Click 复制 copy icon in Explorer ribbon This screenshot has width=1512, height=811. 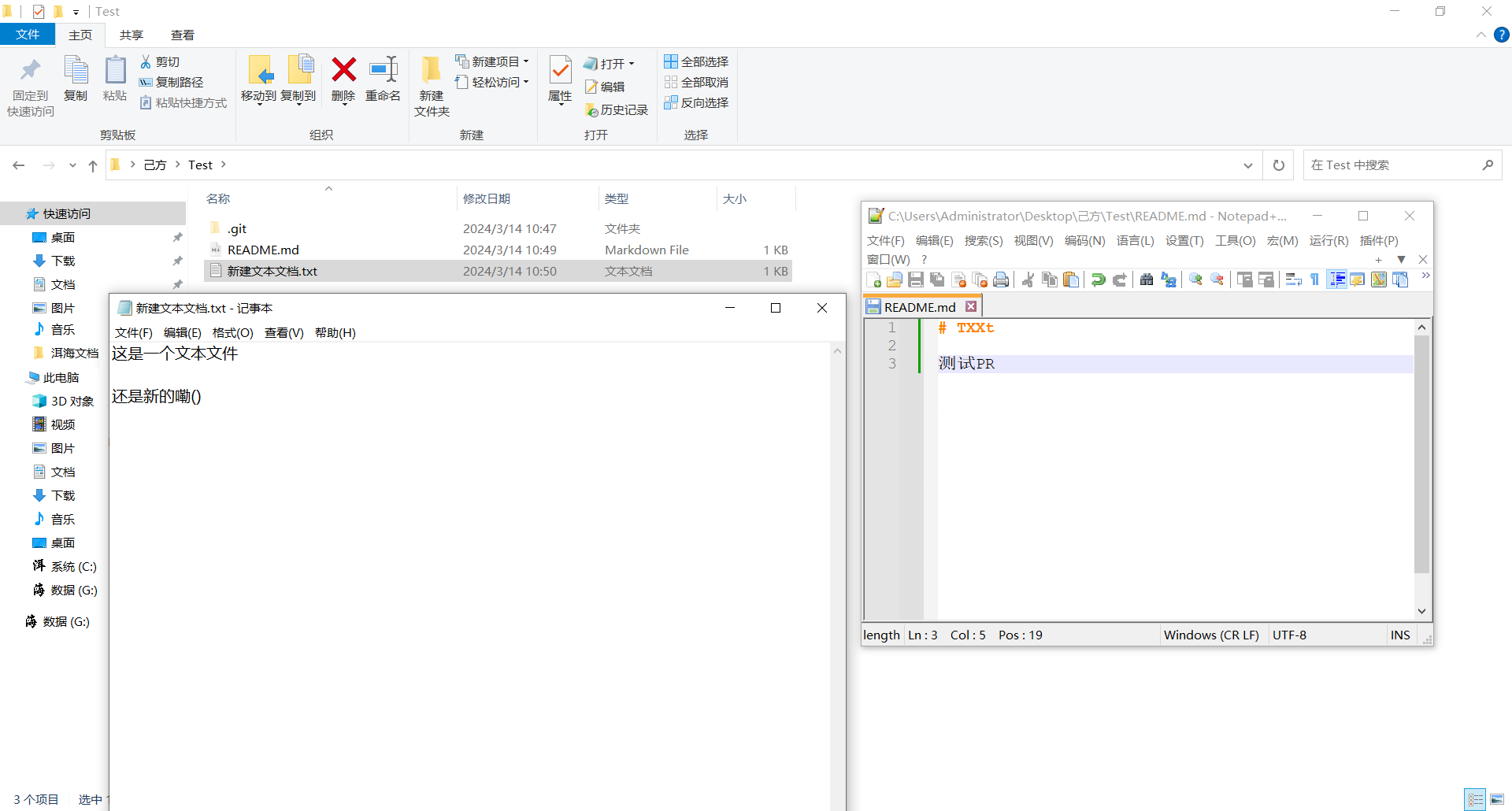(76, 70)
